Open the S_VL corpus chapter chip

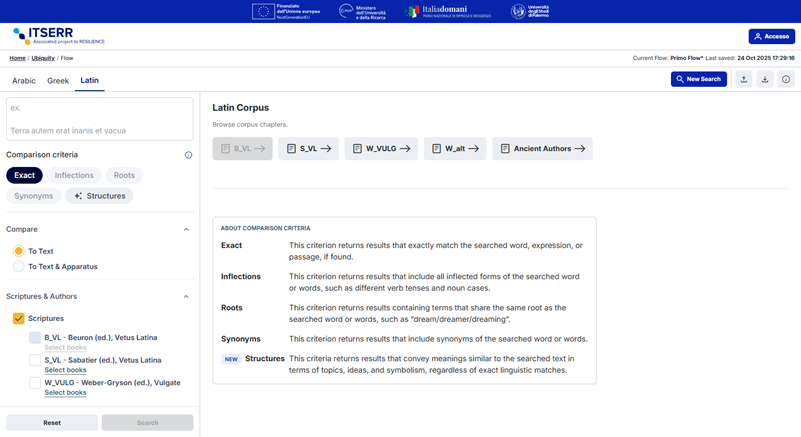(308, 149)
